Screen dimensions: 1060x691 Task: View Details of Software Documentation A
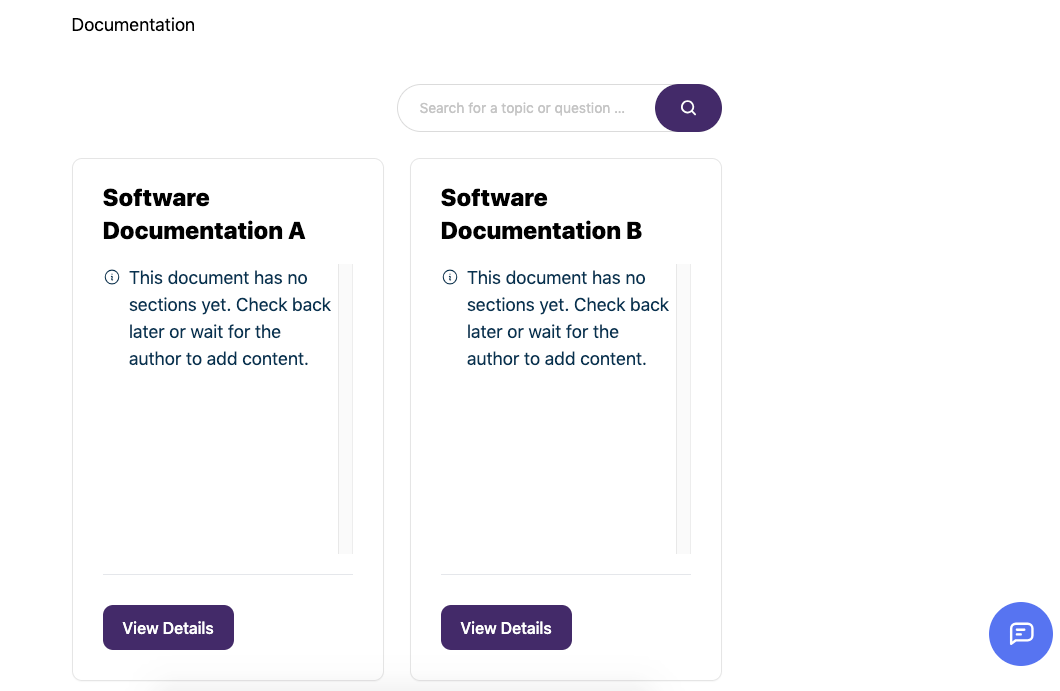point(168,627)
